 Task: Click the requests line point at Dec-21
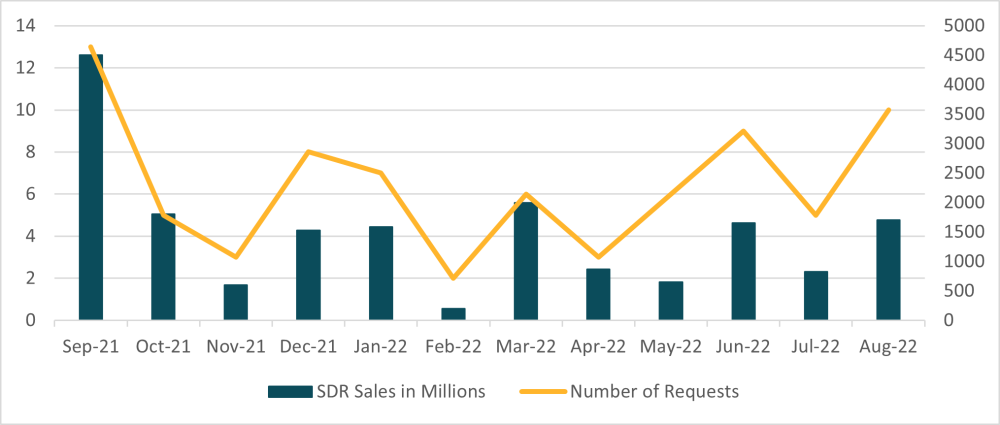pyautogui.click(x=308, y=152)
